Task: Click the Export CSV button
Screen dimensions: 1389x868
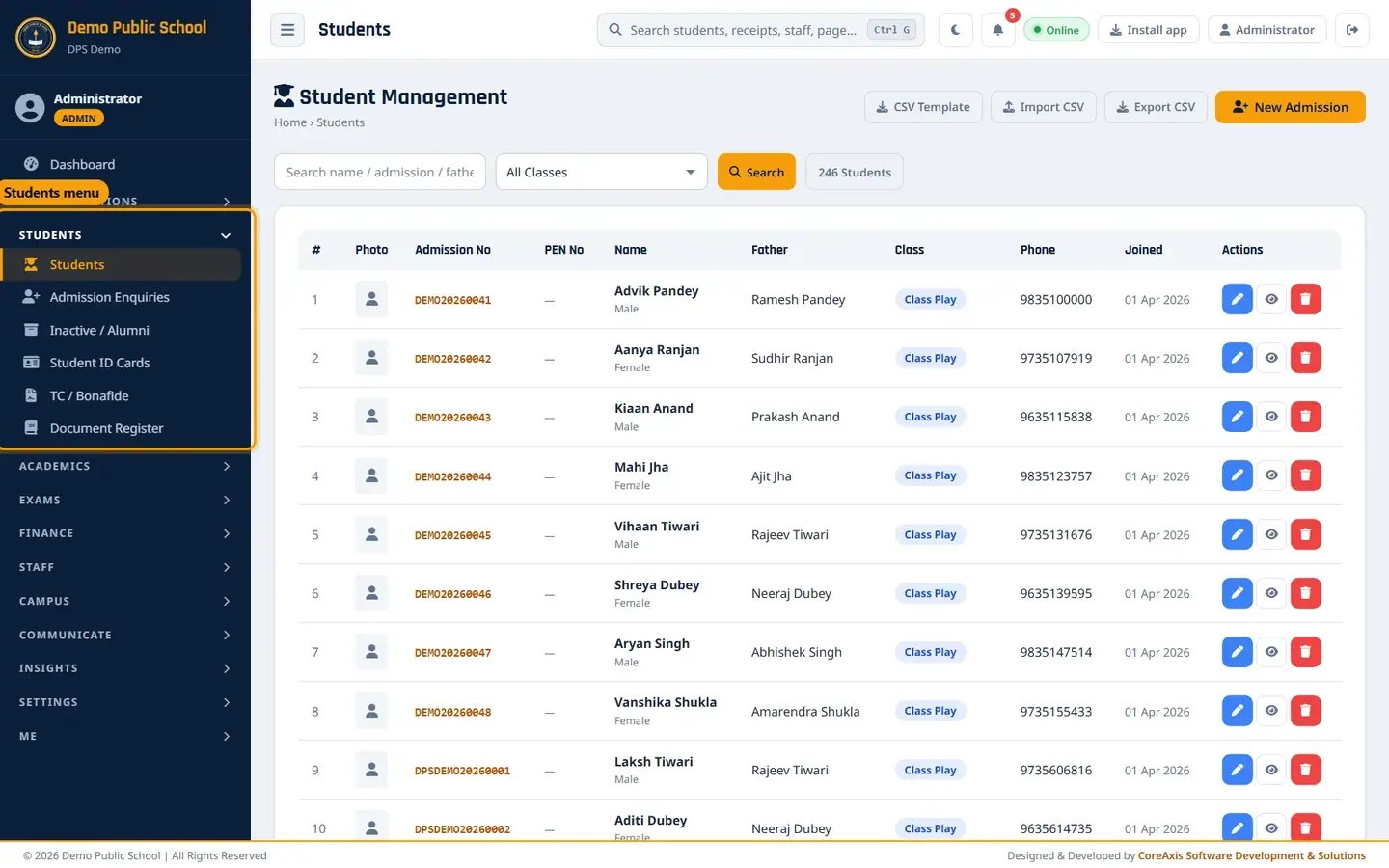Action: click(1156, 107)
